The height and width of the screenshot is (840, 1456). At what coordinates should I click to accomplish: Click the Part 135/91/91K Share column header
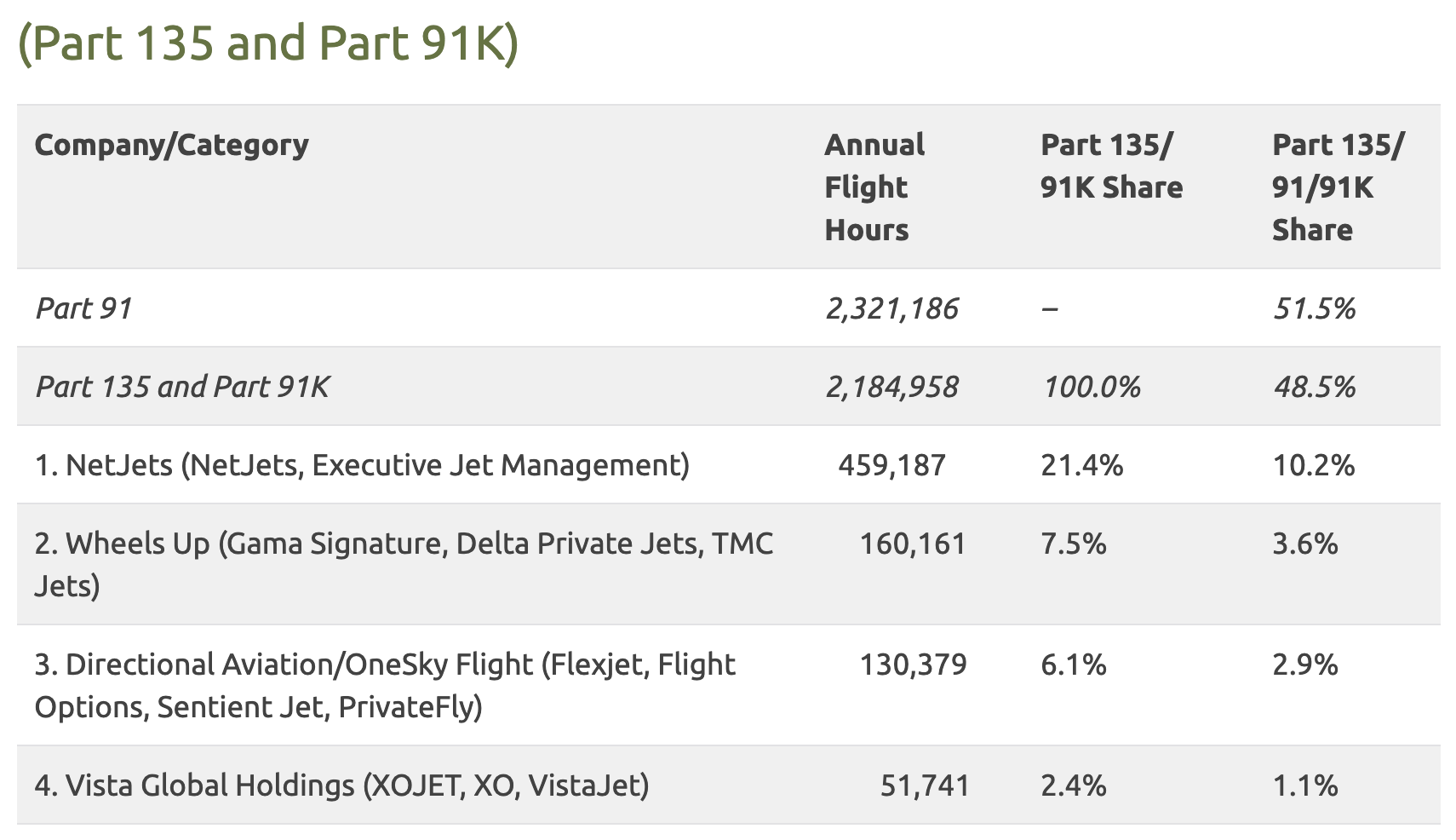[1337, 187]
